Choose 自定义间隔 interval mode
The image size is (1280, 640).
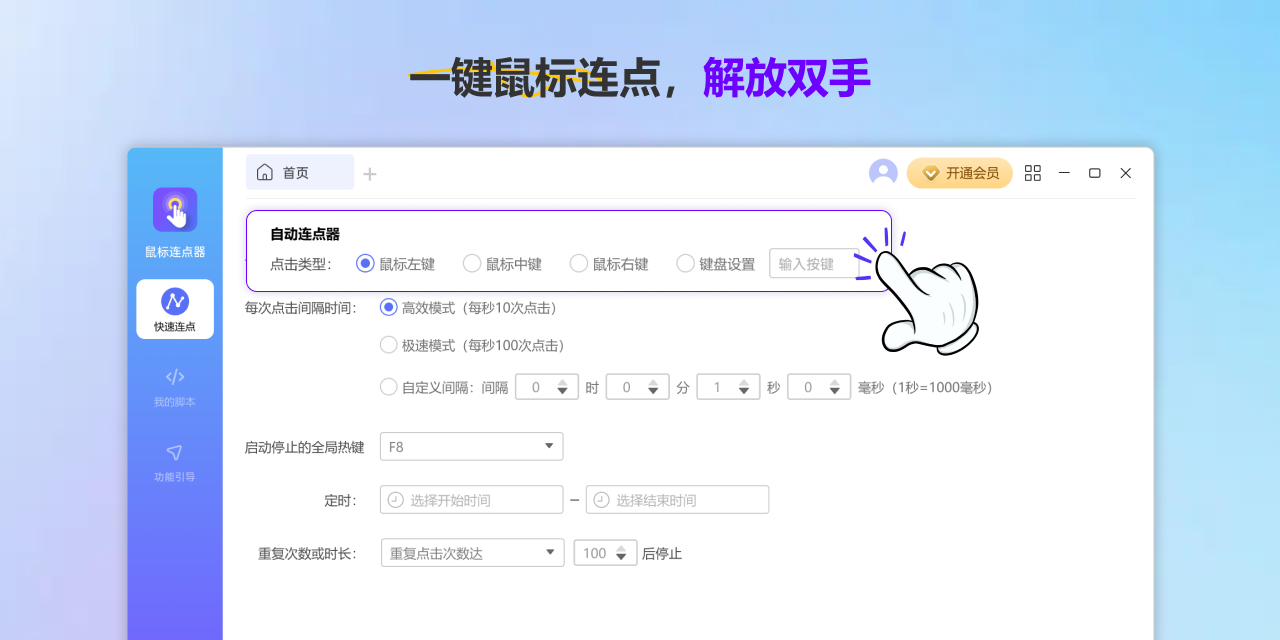(x=388, y=386)
